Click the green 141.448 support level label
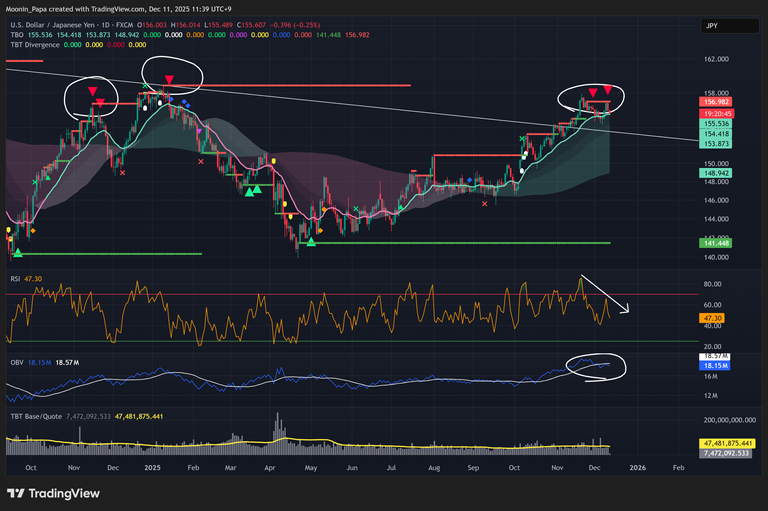 (714, 243)
